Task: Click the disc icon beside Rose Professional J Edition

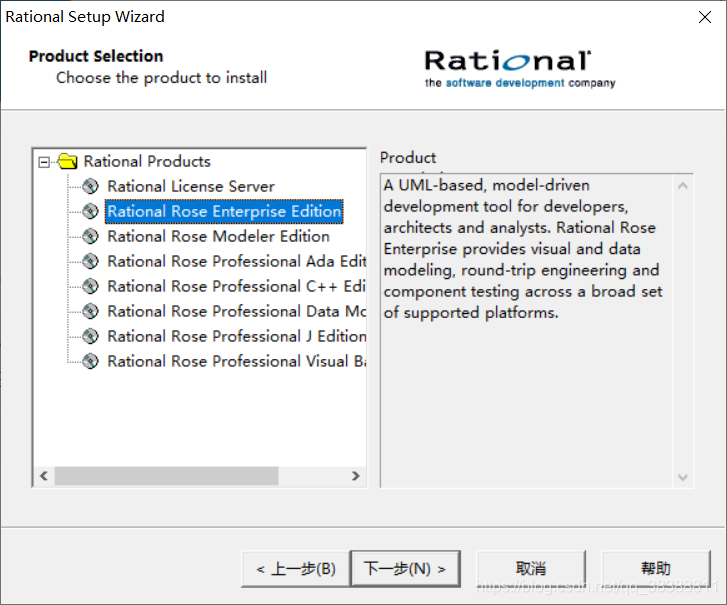Action: (x=90, y=336)
